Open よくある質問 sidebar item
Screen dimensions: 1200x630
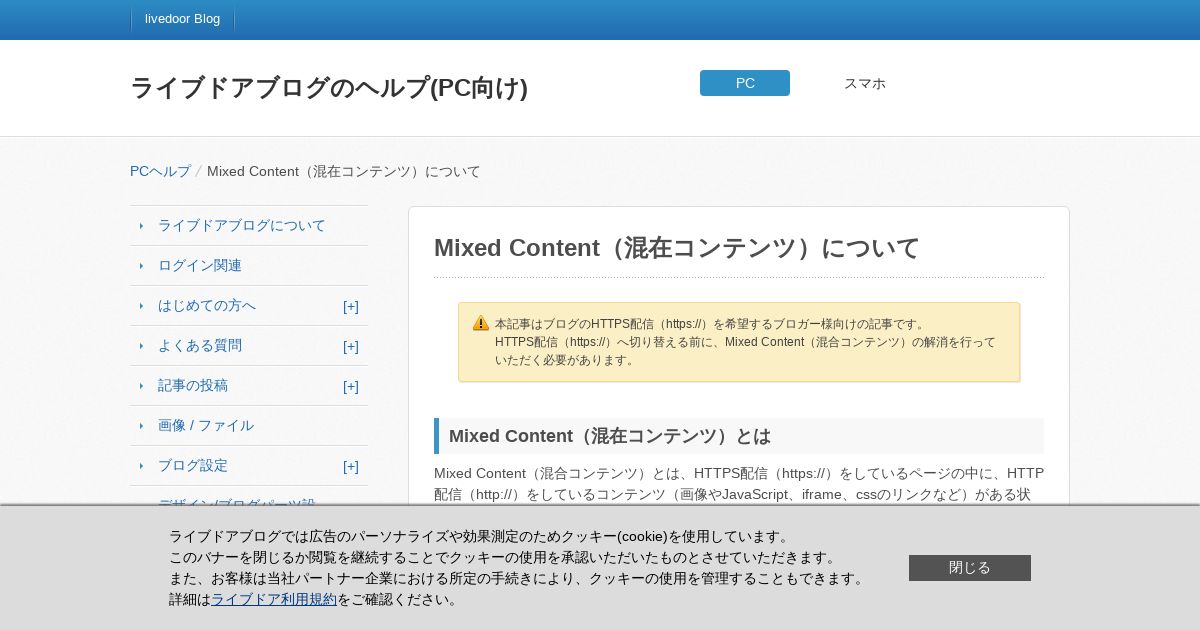(200, 345)
